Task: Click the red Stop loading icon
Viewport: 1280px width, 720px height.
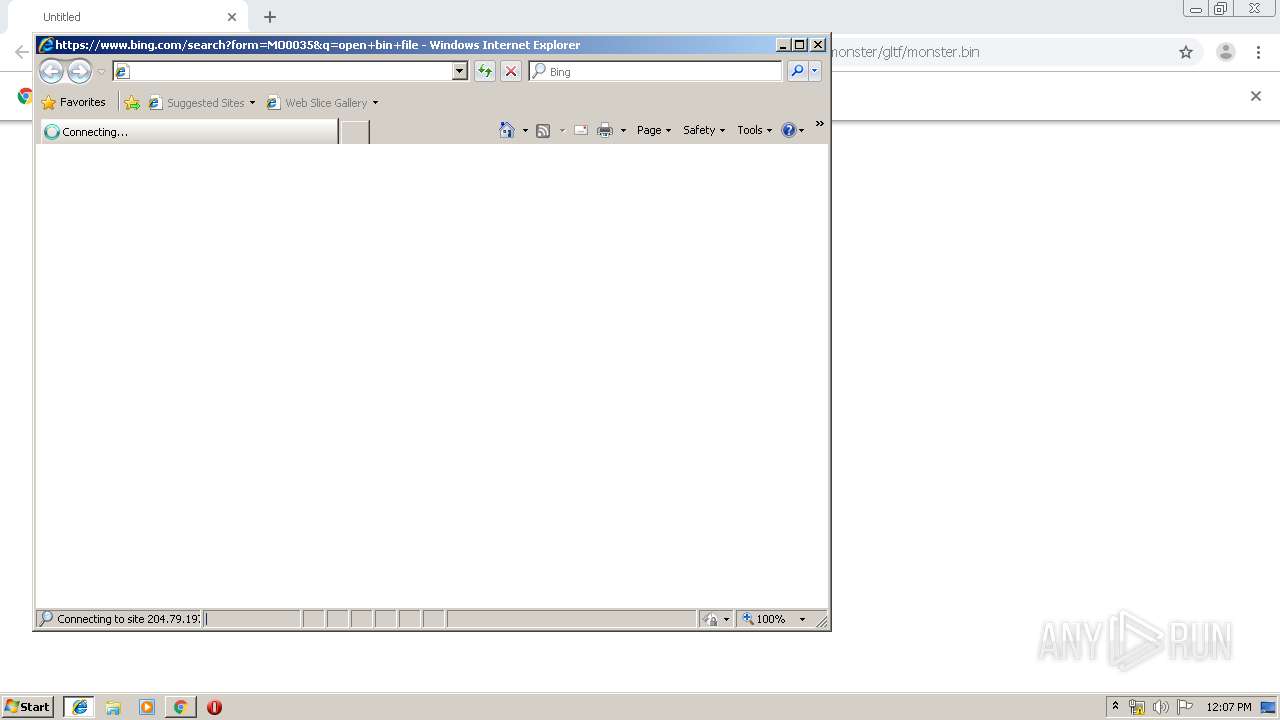Action: (x=511, y=71)
